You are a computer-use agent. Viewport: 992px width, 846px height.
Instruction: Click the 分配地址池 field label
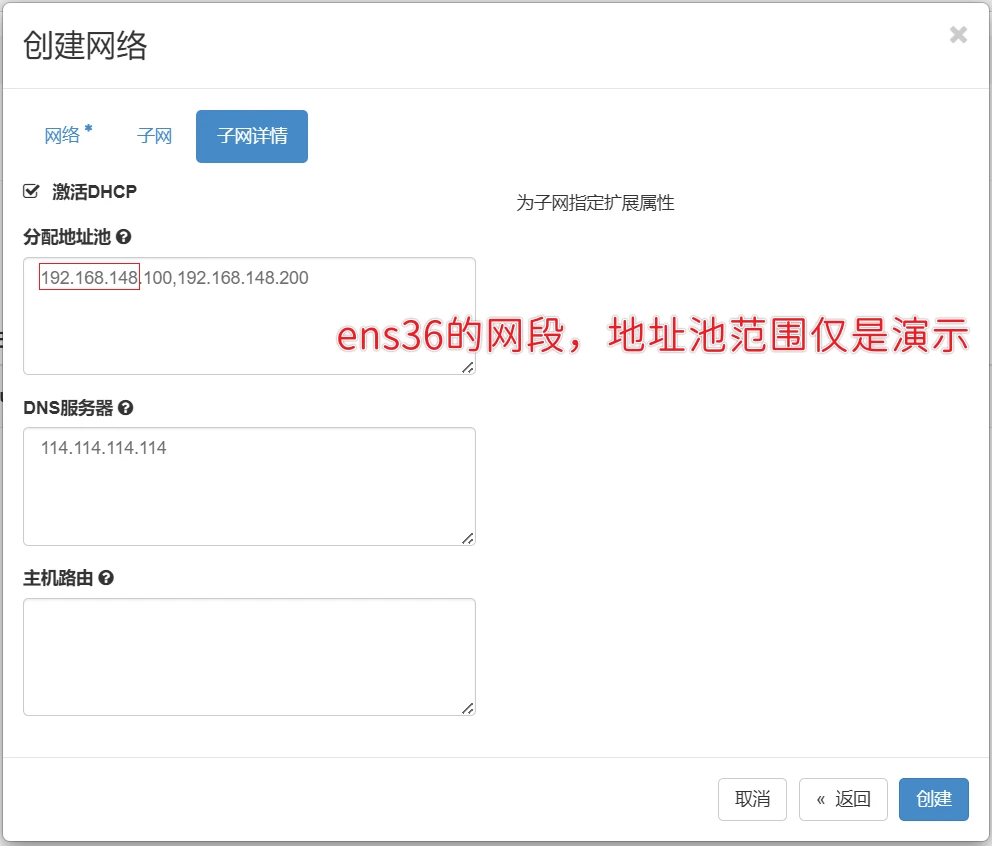coord(67,237)
